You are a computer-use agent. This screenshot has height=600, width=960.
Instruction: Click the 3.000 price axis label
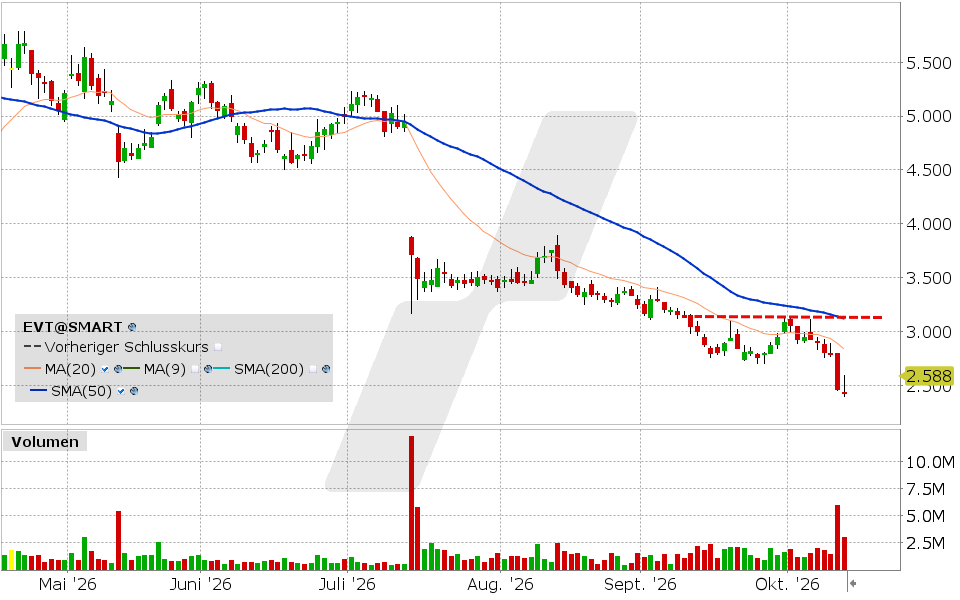tap(929, 332)
